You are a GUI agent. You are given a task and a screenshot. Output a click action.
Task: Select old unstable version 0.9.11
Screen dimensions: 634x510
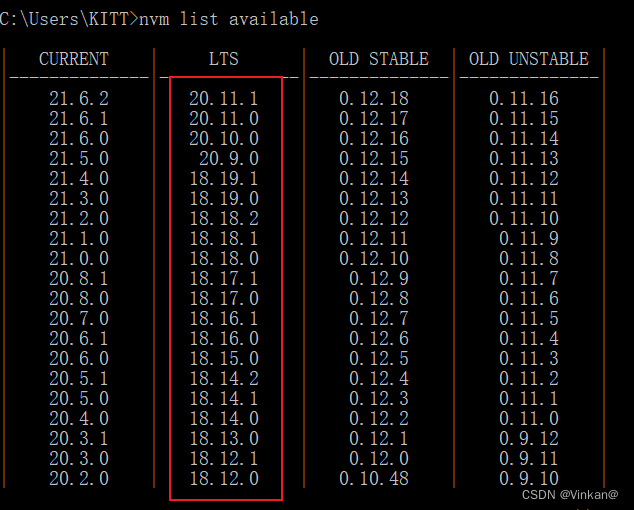click(529, 459)
